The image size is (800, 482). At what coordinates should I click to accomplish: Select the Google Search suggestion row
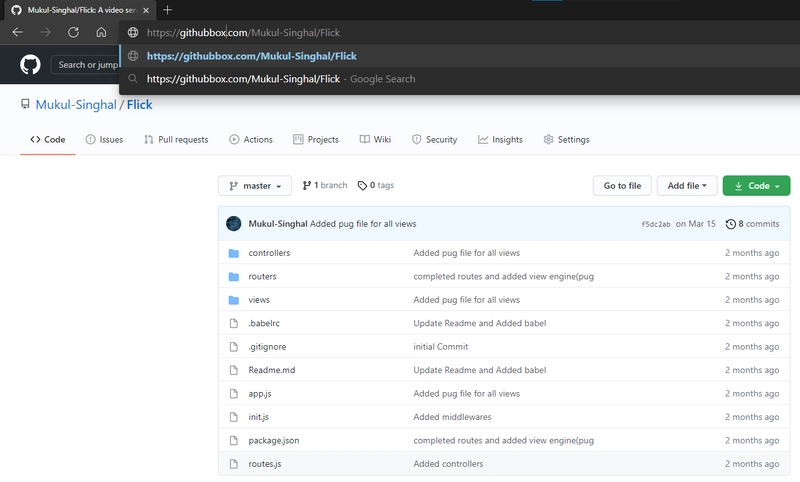pyautogui.click(x=459, y=79)
